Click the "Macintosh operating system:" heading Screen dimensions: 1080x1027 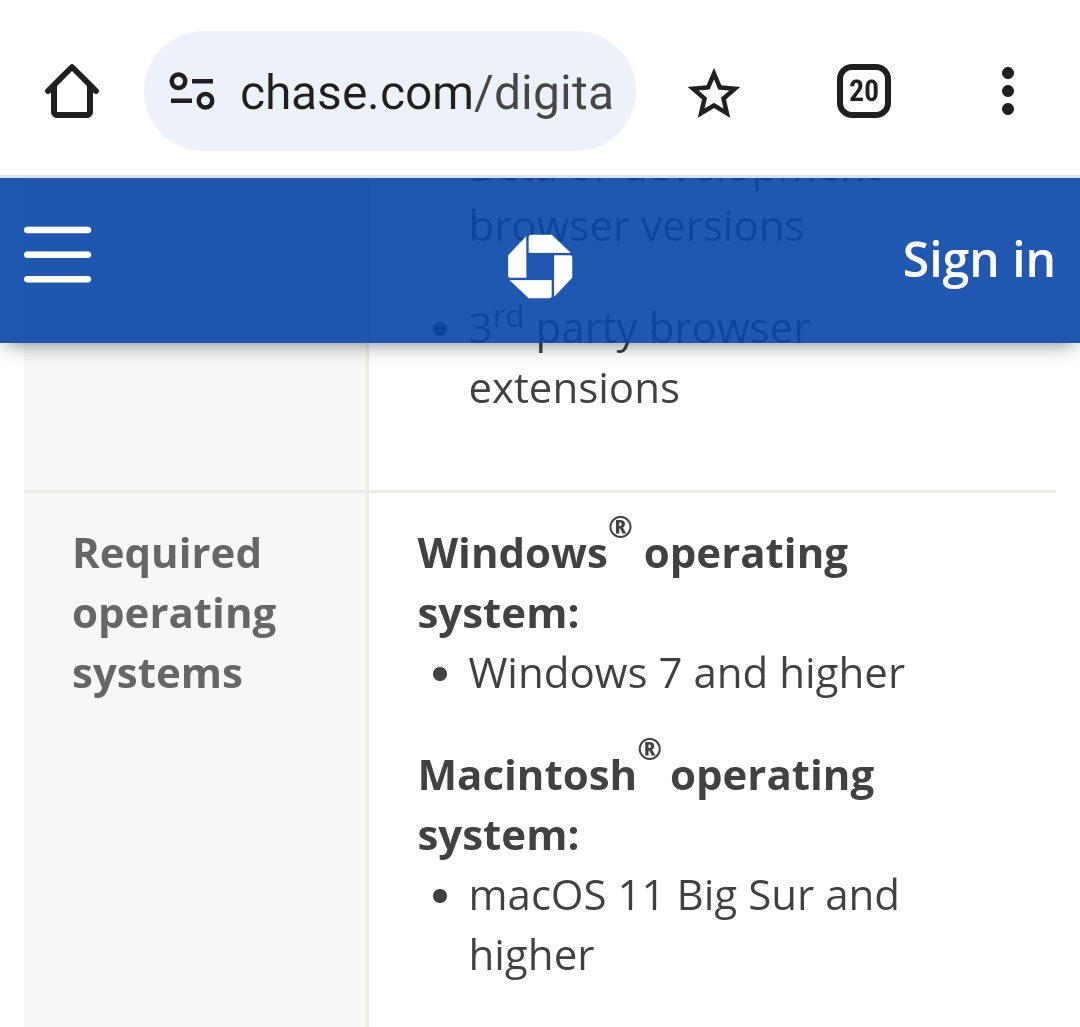(x=645, y=804)
